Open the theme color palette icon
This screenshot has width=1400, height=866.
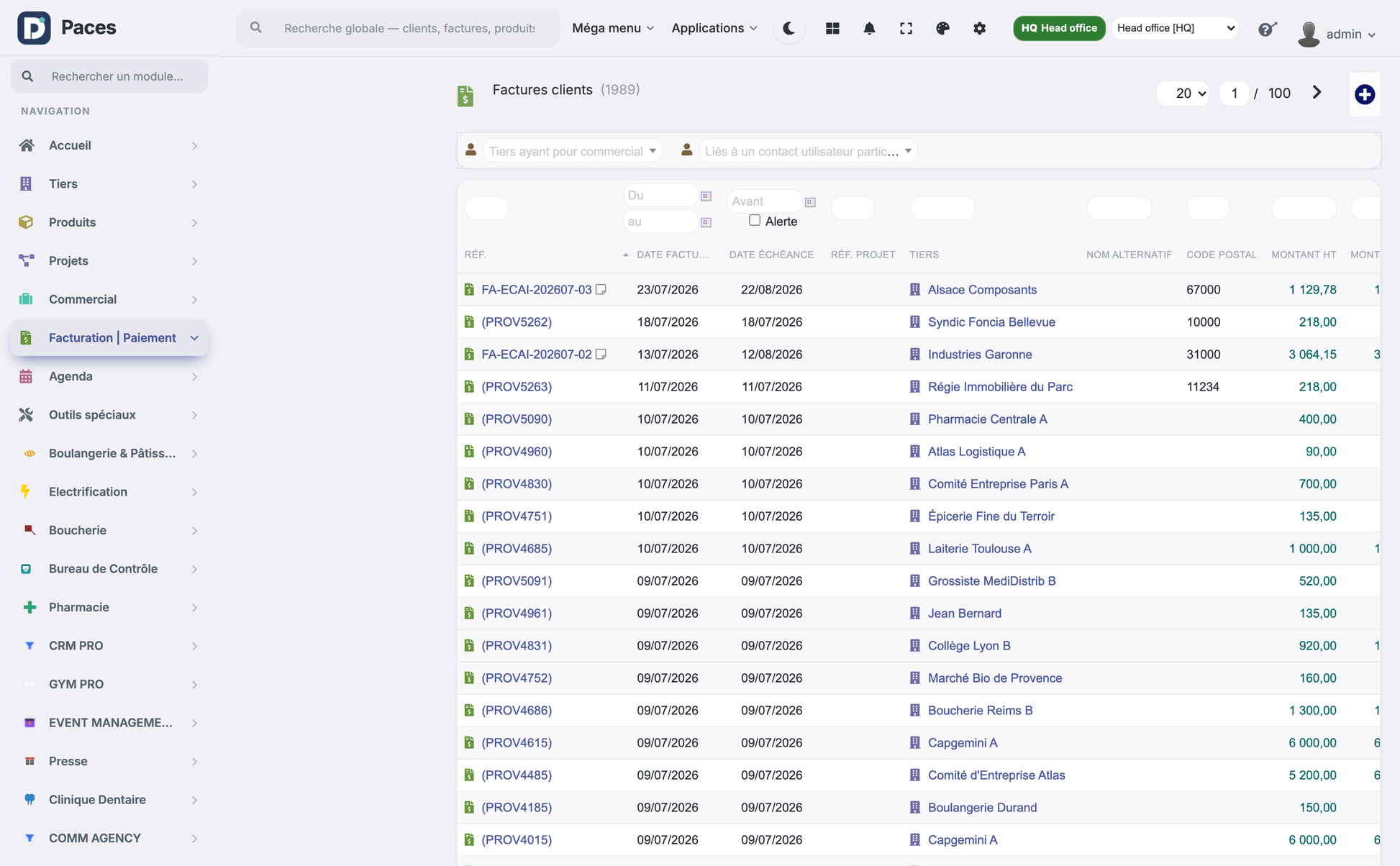pos(942,28)
